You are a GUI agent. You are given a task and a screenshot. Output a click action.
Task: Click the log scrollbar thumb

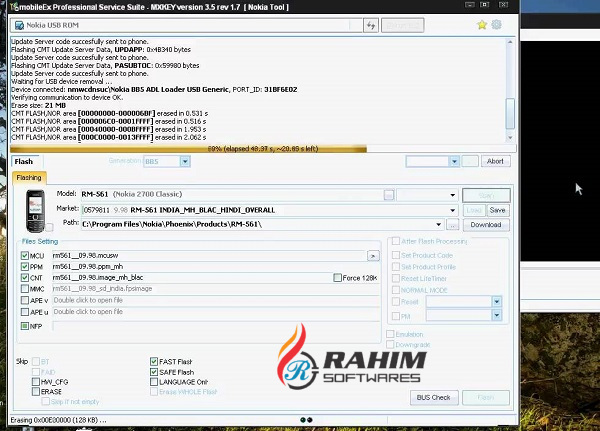tap(510, 113)
